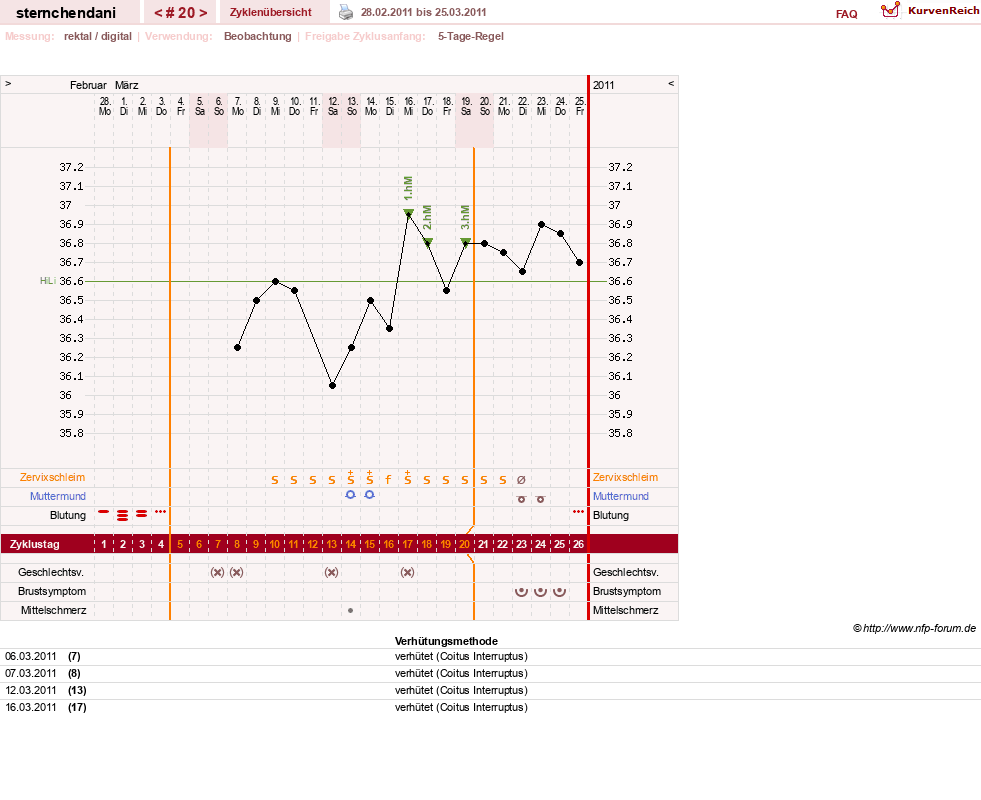Click the 3.hM temperature marker triangle
Screen dimensions: 981x800
pyautogui.click(x=465, y=242)
